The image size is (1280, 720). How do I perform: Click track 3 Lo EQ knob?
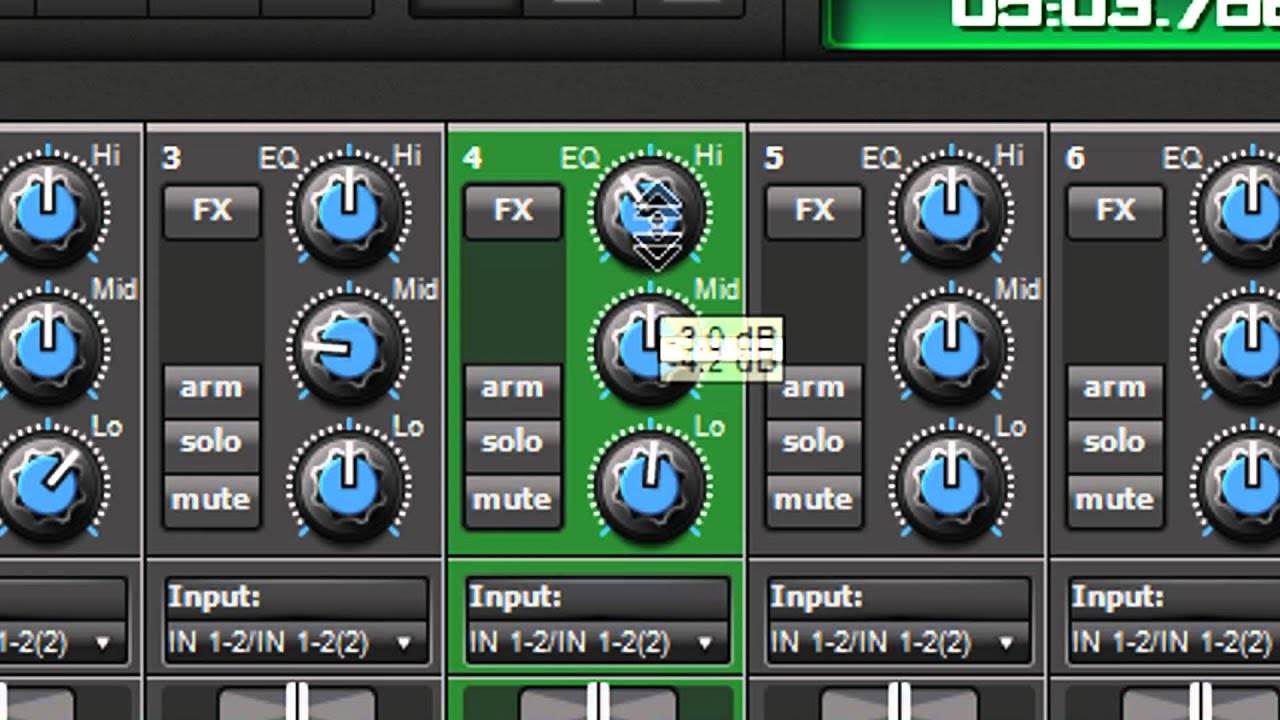click(x=349, y=485)
